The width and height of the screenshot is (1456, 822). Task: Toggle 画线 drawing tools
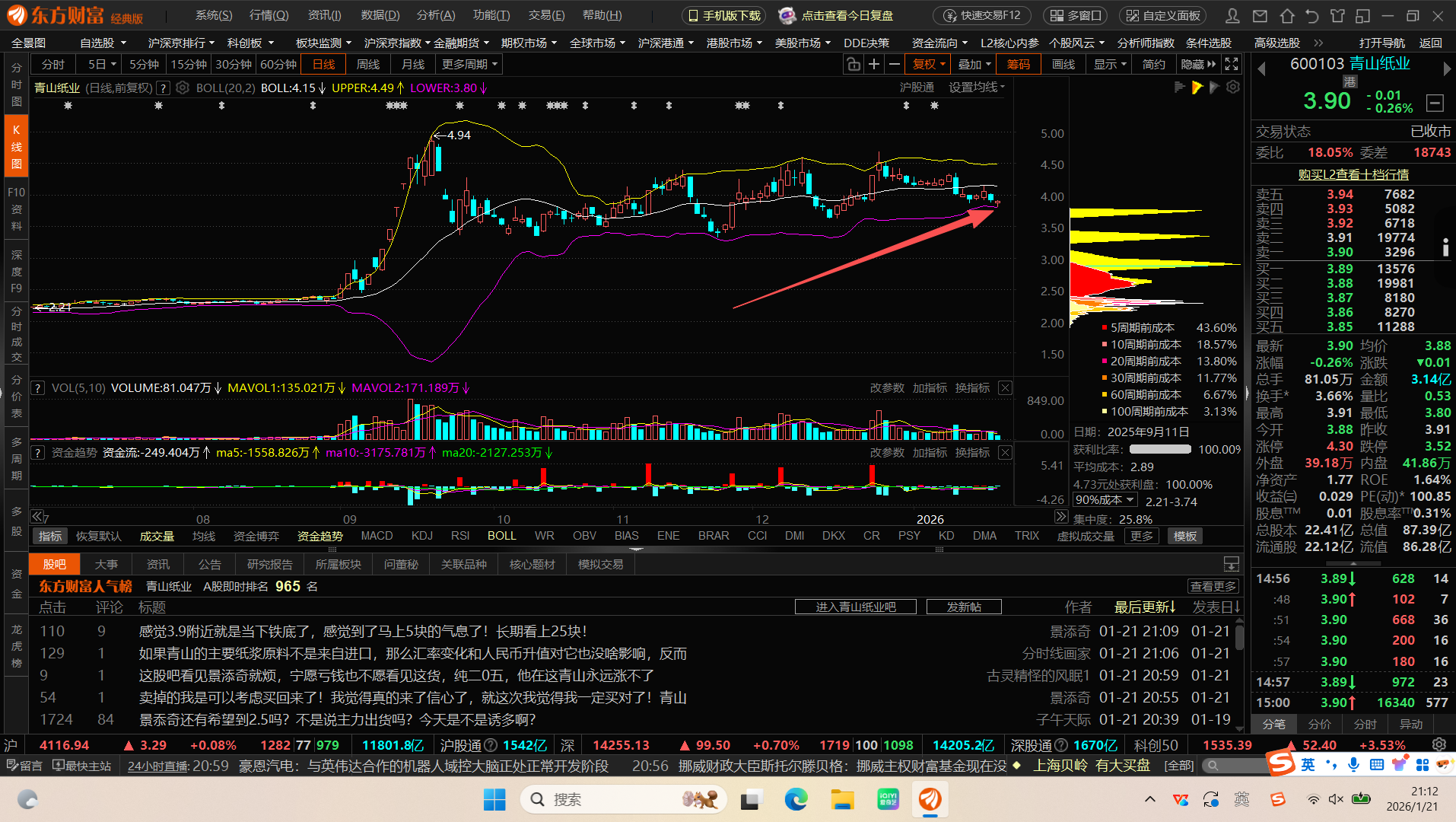pyautogui.click(x=1063, y=65)
